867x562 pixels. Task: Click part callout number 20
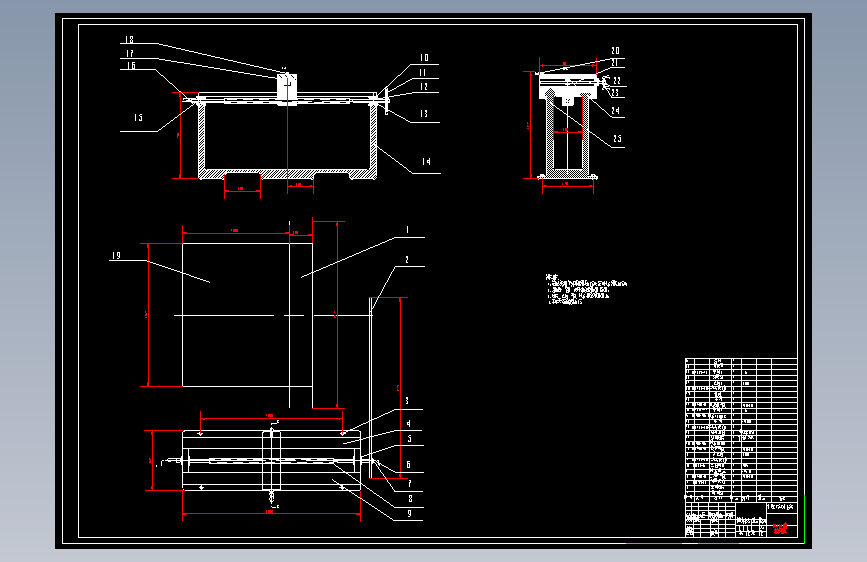(x=615, y=51)
